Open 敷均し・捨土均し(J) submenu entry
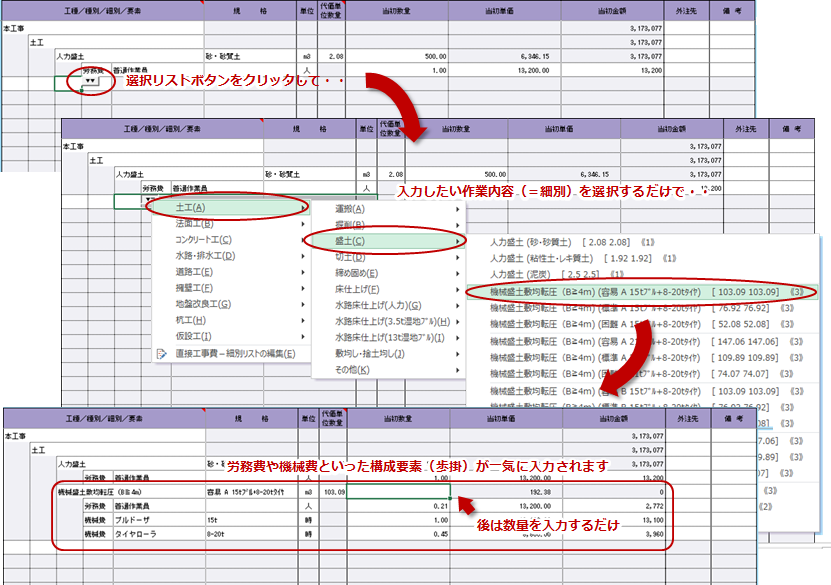The image size is (831, 585). [388, 353]
